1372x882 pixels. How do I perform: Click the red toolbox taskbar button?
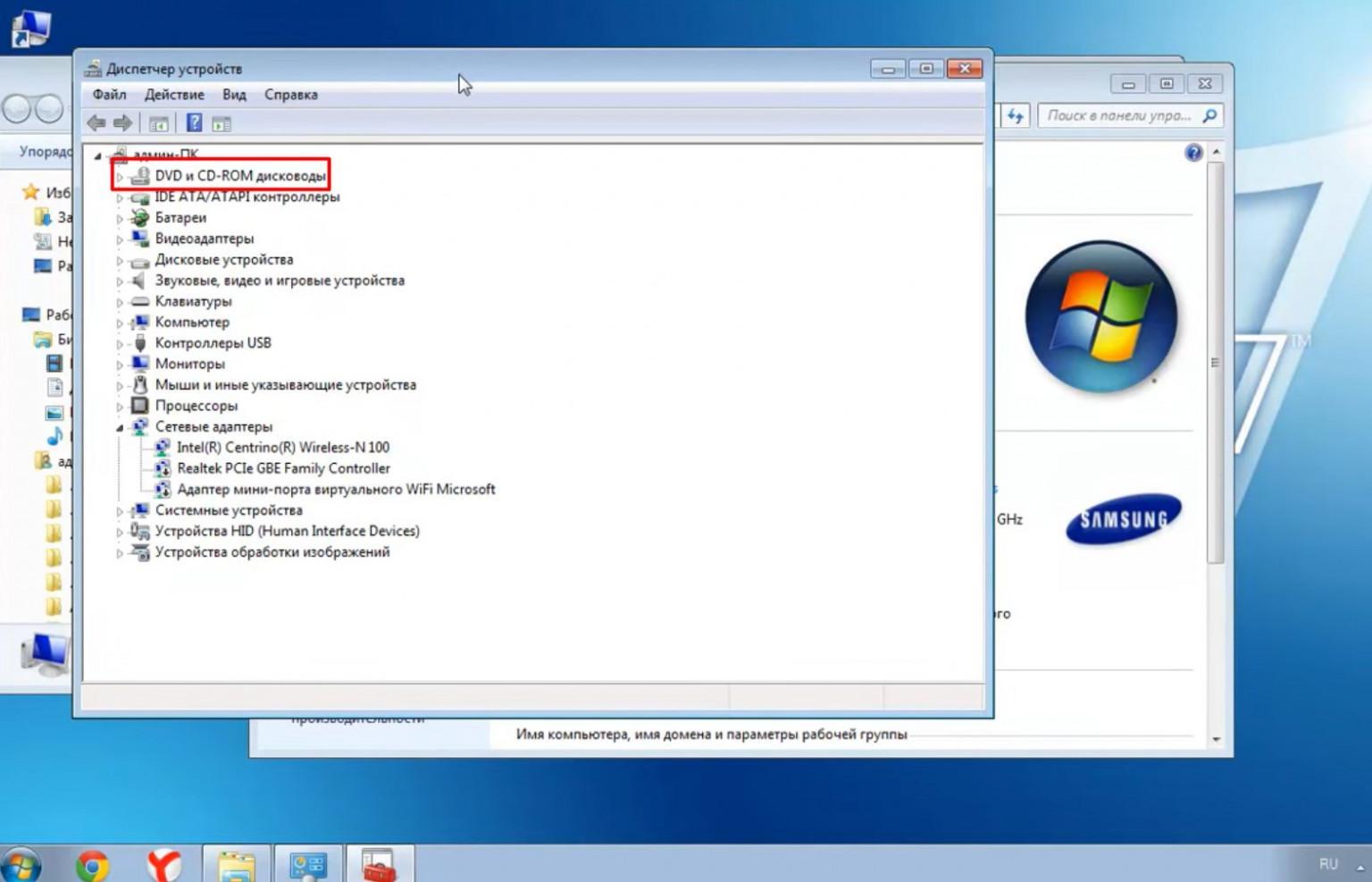(x=380, y=864)
